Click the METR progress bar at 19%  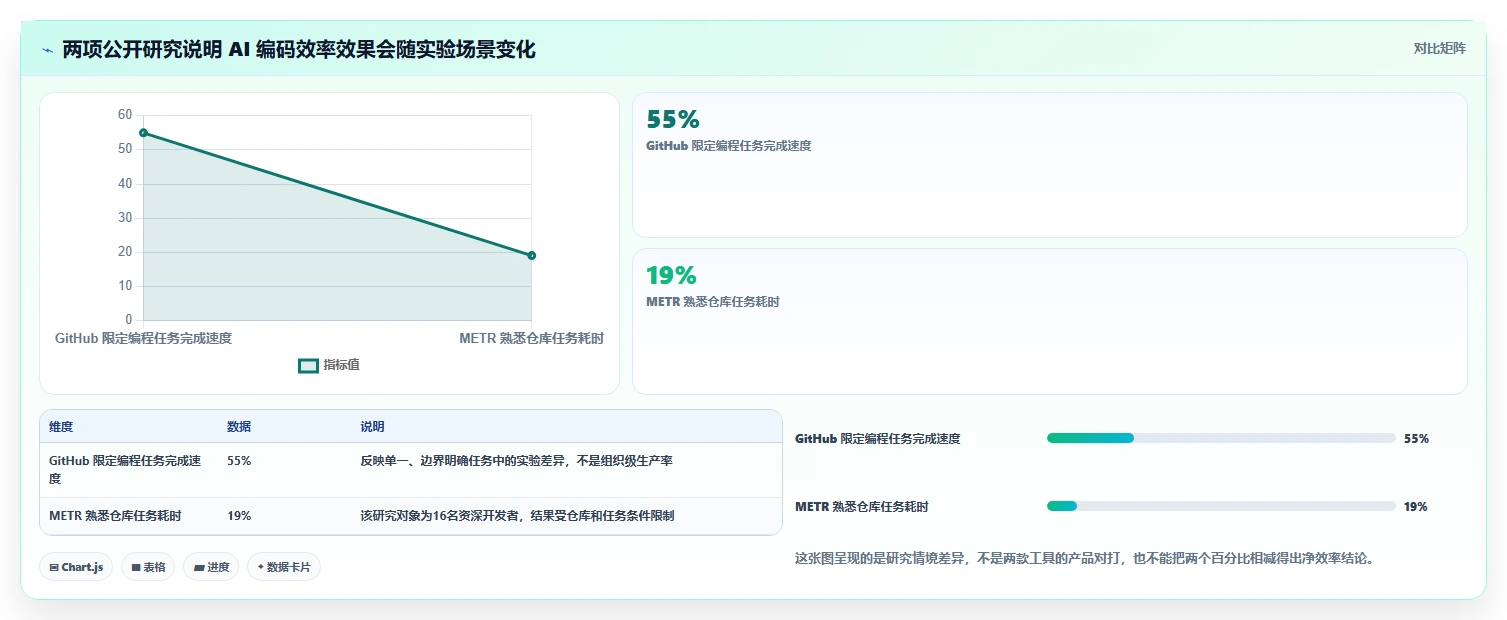1221,506
